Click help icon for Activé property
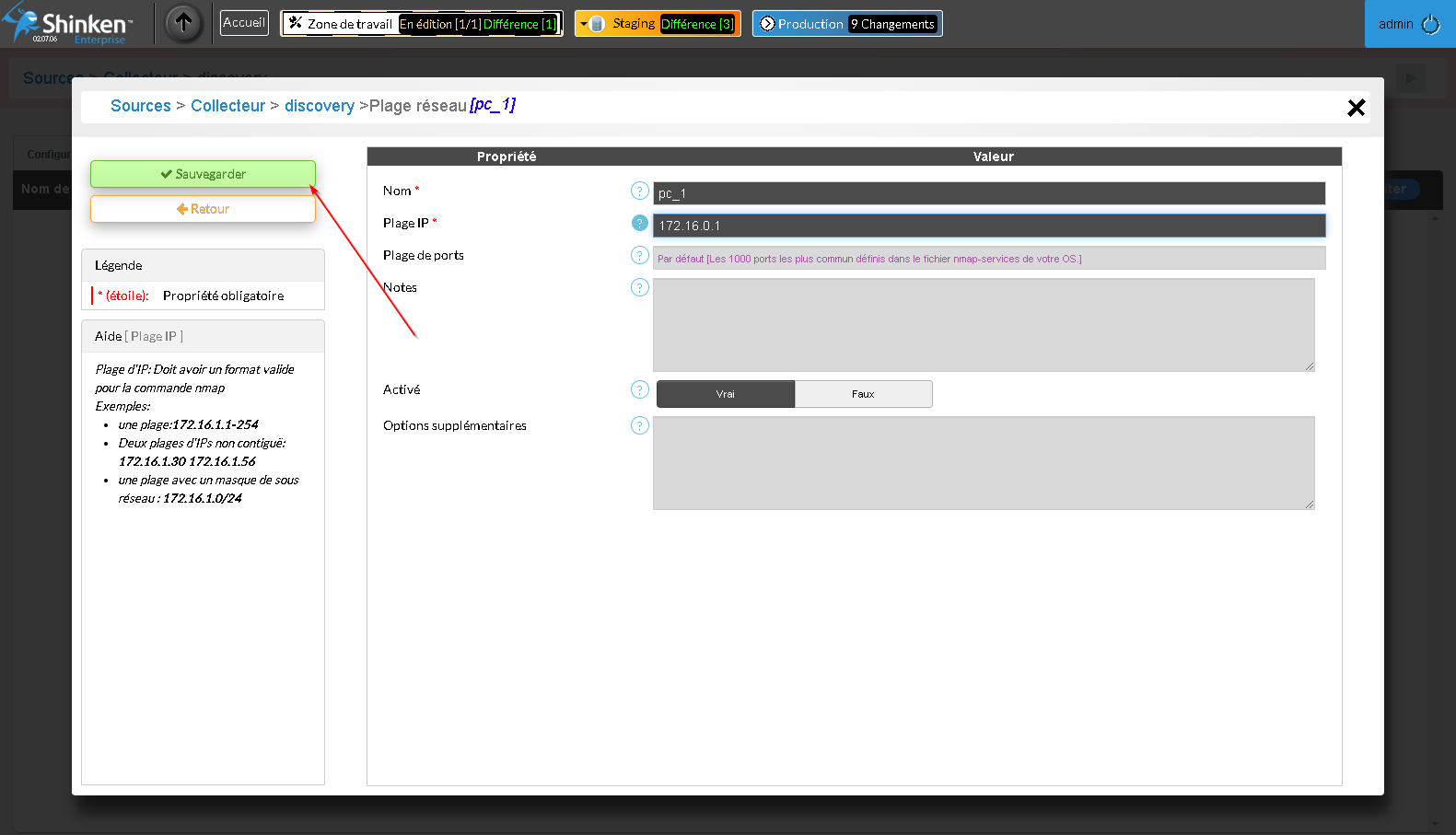Image resolution: width=1456 pixels, height=835 pixels. 640,389
